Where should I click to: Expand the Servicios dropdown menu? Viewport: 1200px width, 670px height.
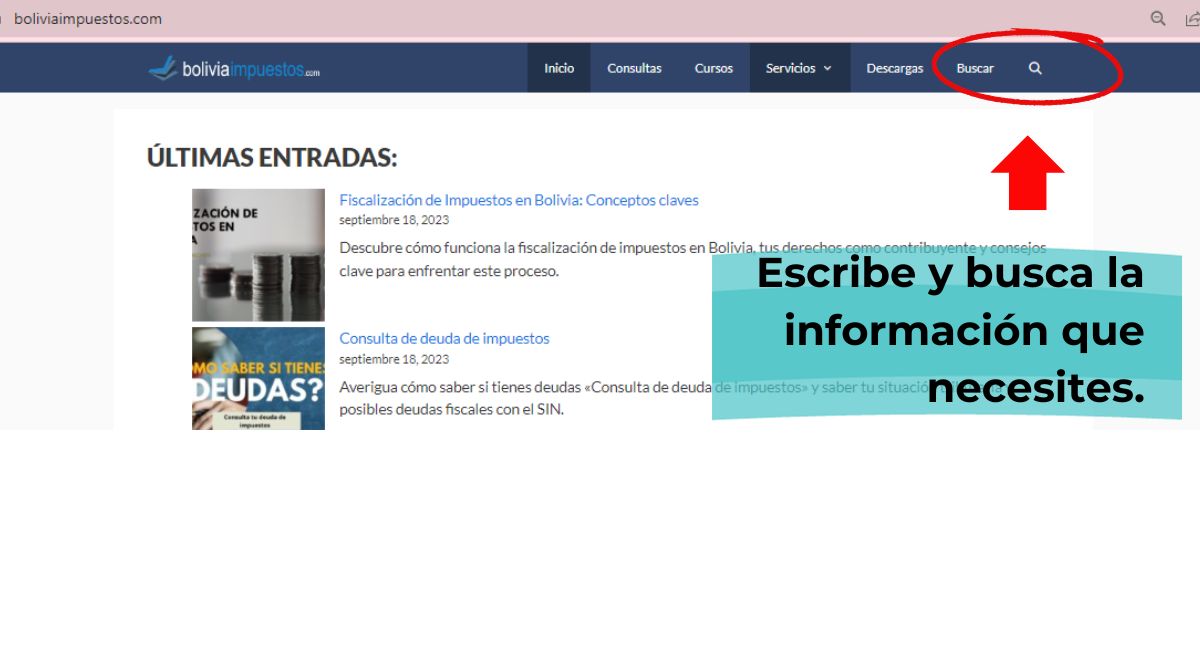798,68
